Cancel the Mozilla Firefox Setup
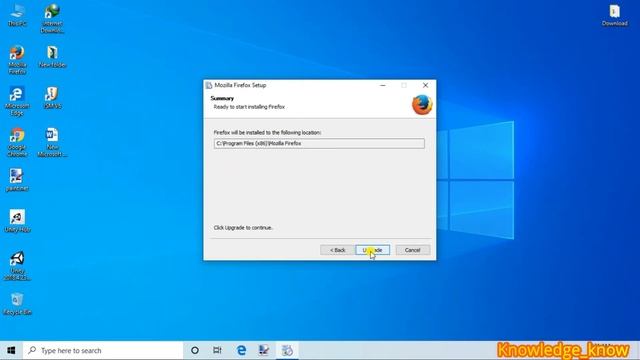This screenshot has height=360, width=640. click(413, 250)
